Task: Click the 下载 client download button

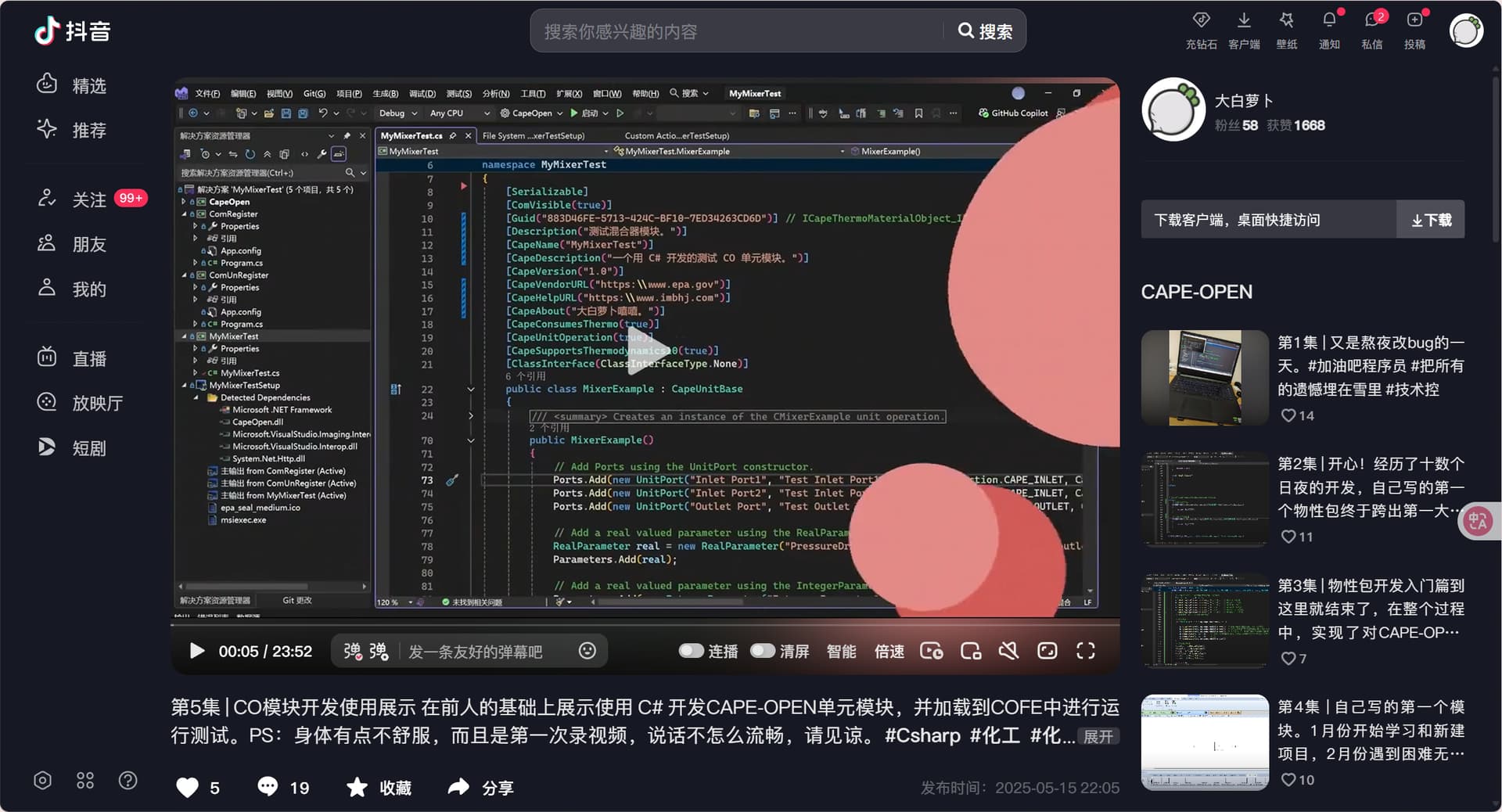Action: click(1431, 220)
